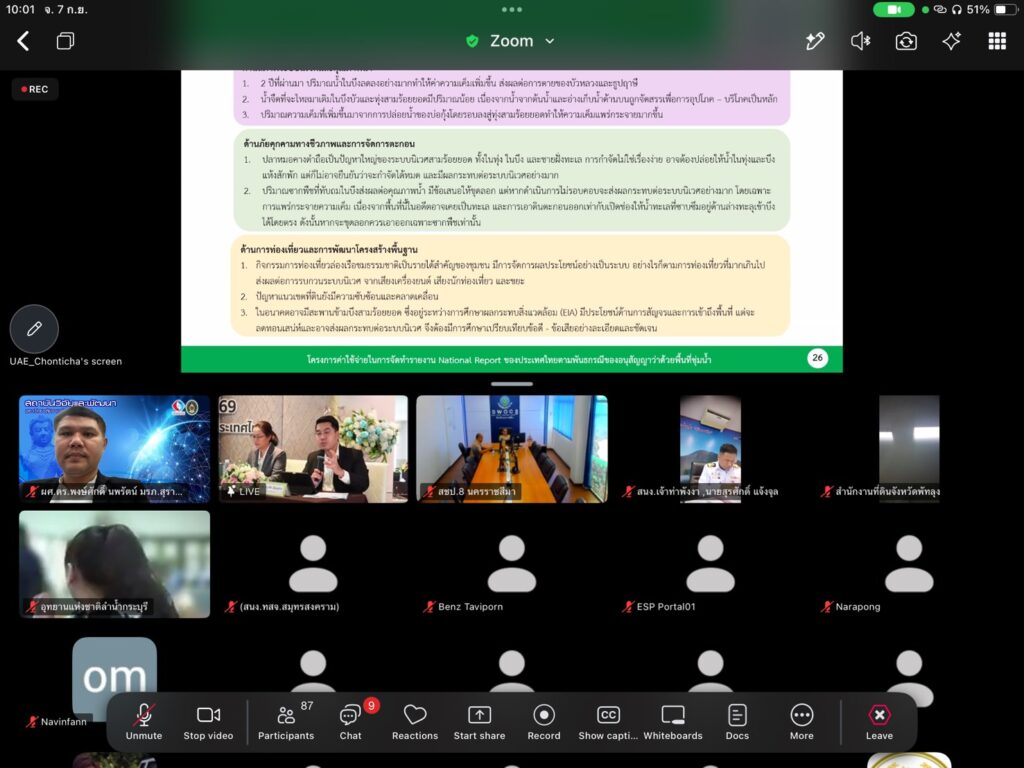Show captions with CC icon
Image resolution: width=1024 pixels, height=768 pixels.
point(608,722)
